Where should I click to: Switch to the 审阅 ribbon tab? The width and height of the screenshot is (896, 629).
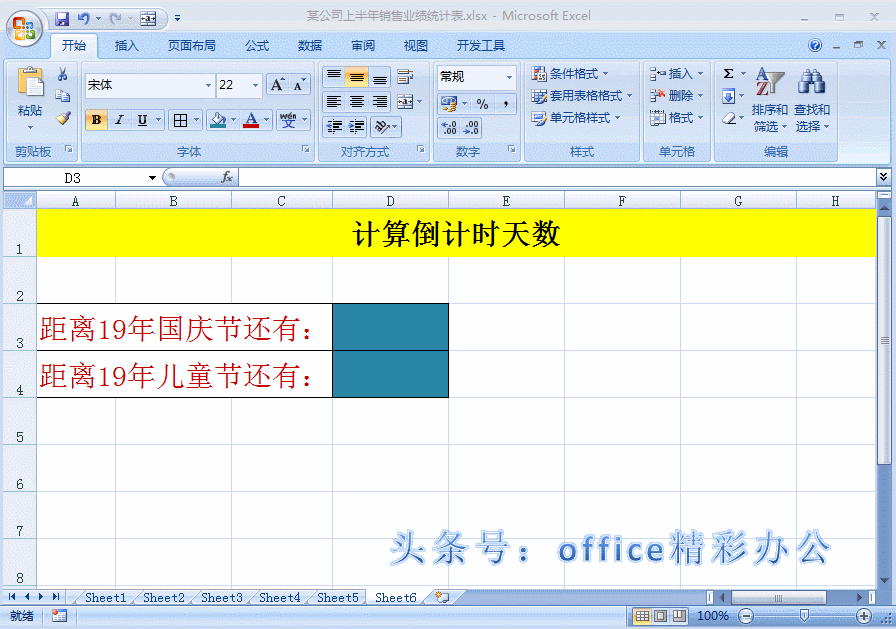(x=363, y=46)
